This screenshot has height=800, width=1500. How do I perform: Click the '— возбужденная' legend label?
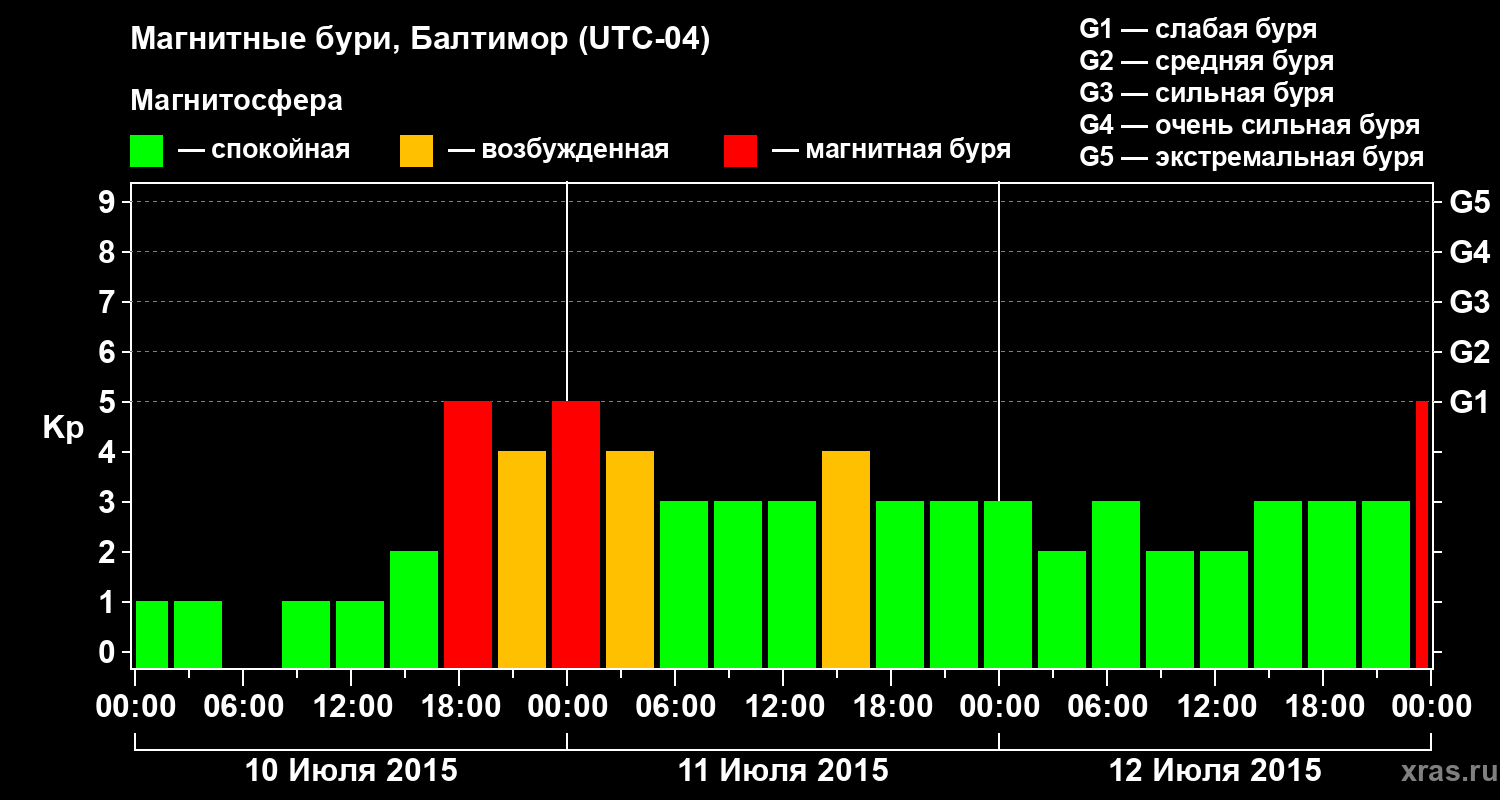pos(558,150)
